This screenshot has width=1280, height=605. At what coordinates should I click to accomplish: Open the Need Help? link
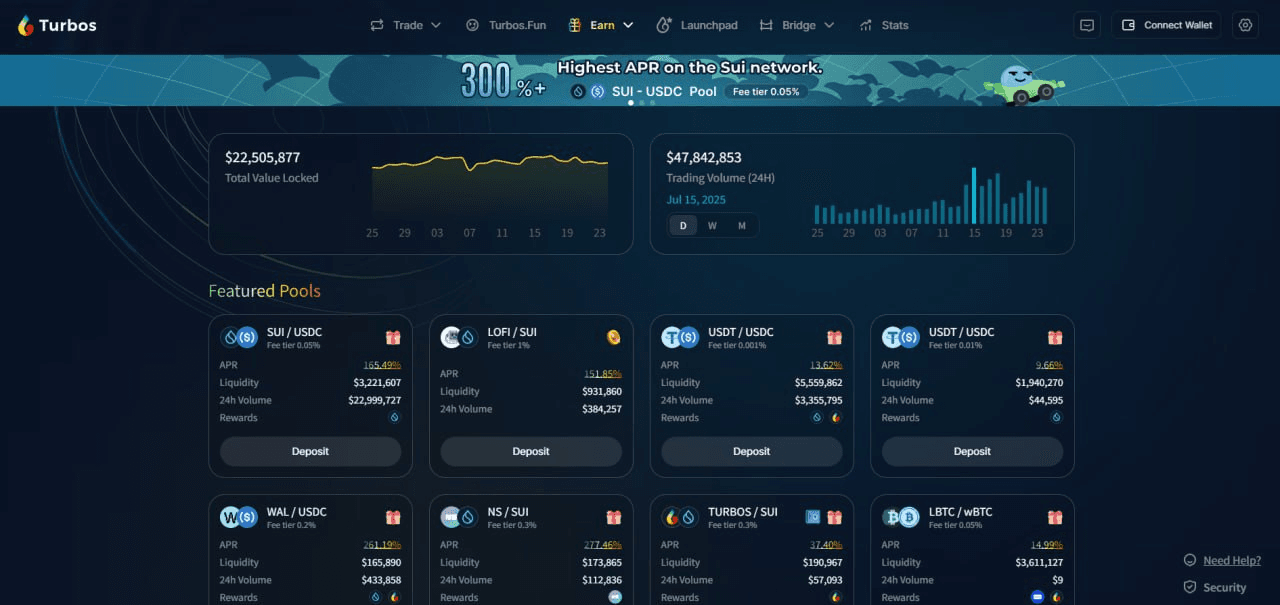click(1232, 561)
